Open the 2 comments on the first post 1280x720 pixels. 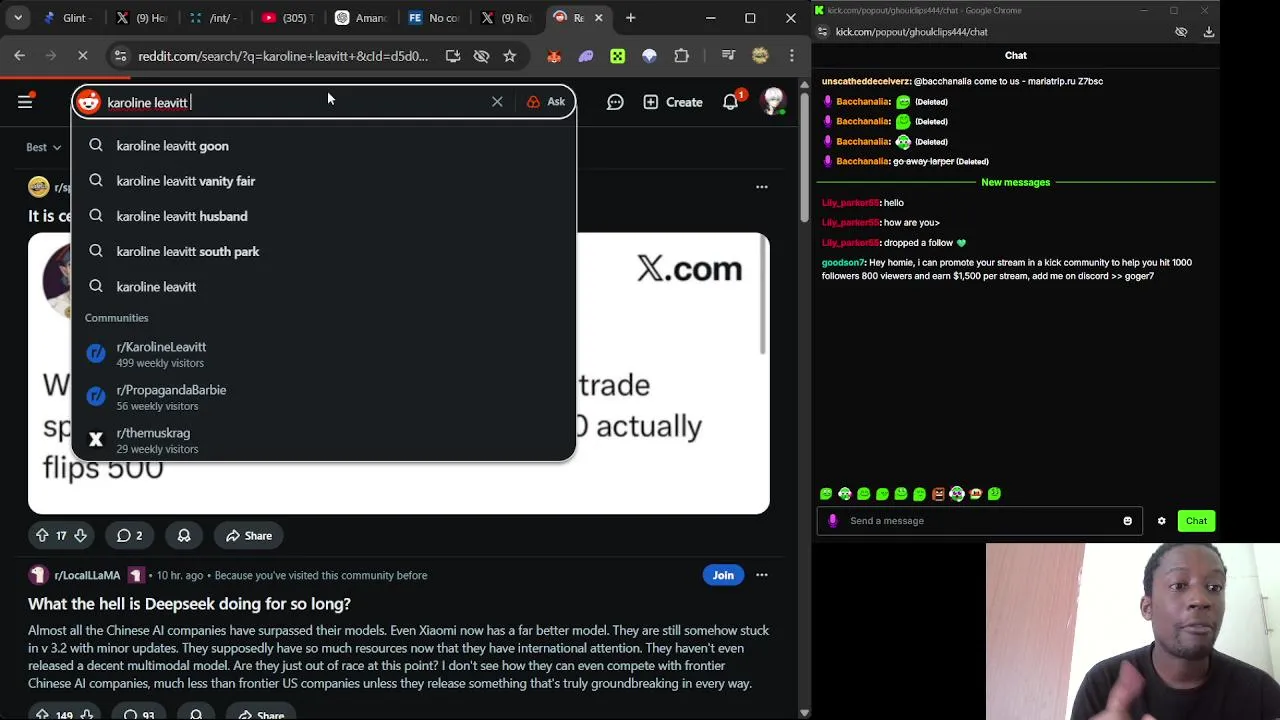coord(130,536)
